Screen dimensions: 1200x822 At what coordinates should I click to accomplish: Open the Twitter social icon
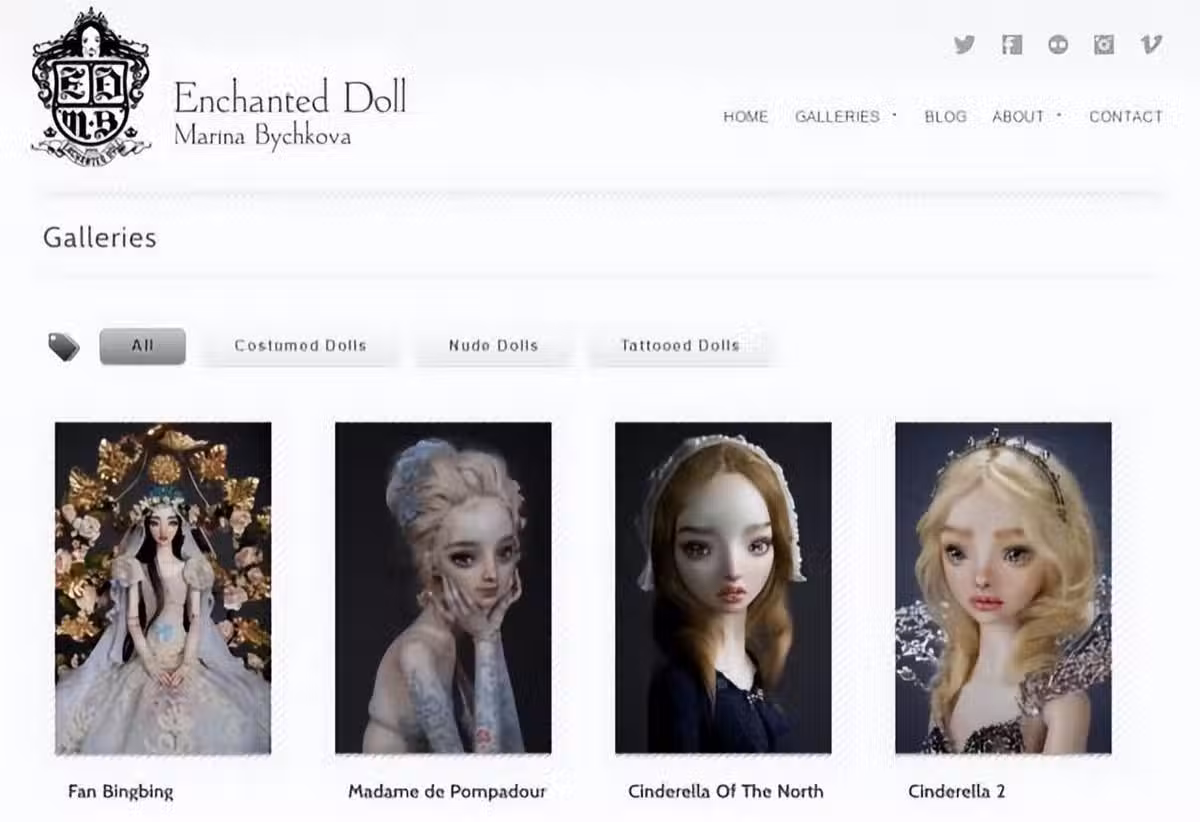pos(964,44)
